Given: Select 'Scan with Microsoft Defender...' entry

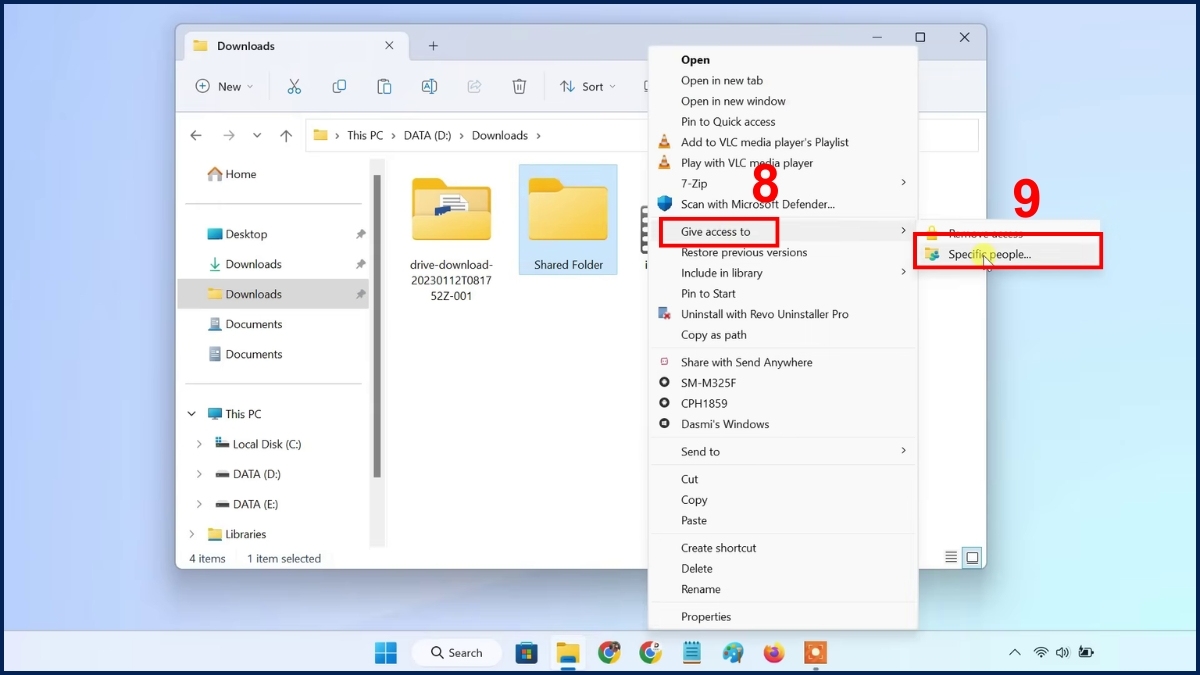Looking at the screenshot, I should [757, 204].
